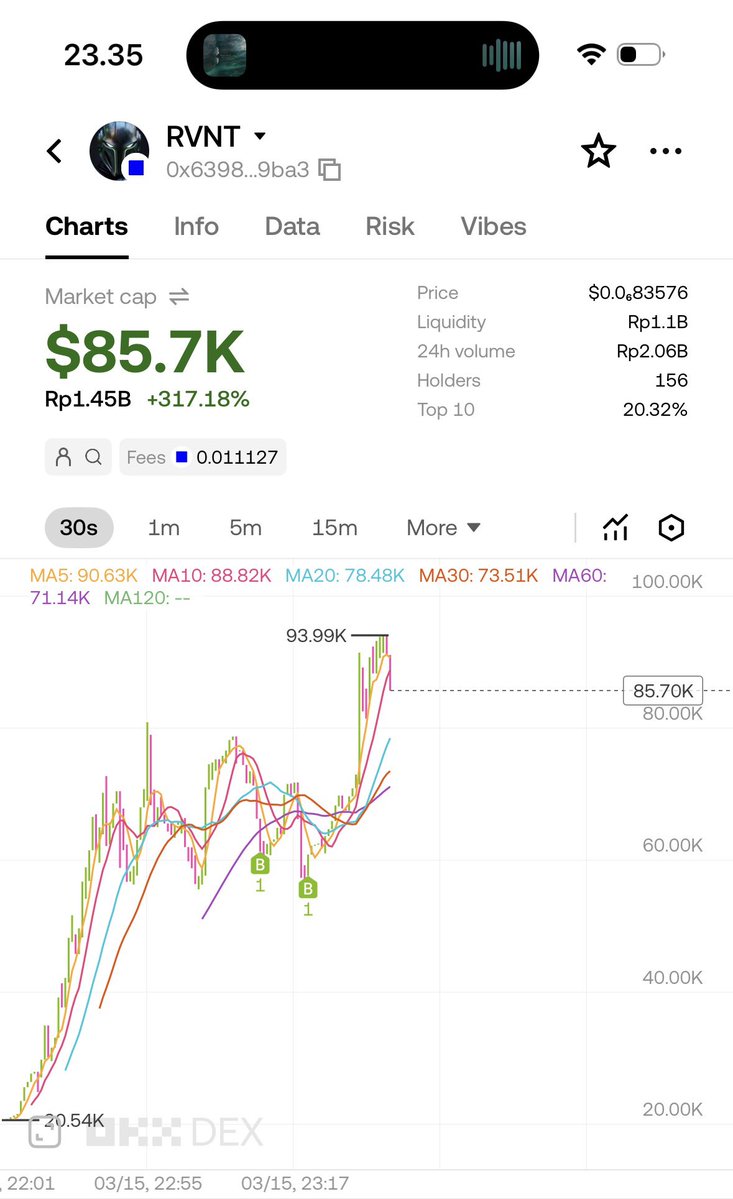Tap the MA20: 78.48K indicator label
Screen dimensions: 733x1199
pos(345,576)
